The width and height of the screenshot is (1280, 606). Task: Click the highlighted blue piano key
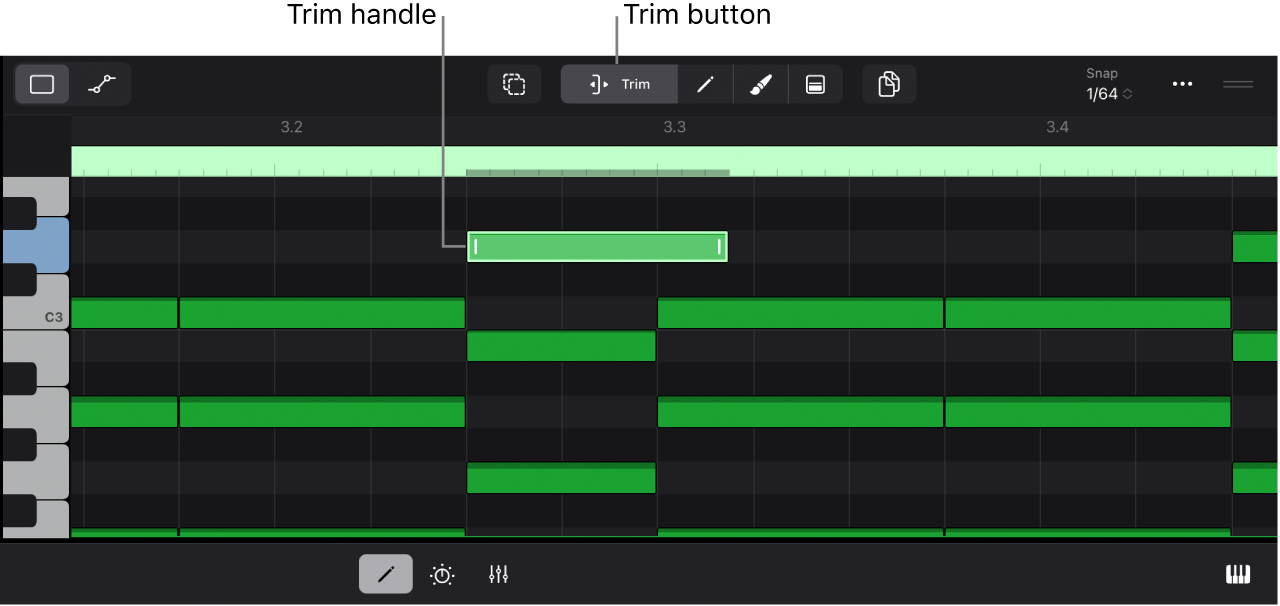(35, 246)
